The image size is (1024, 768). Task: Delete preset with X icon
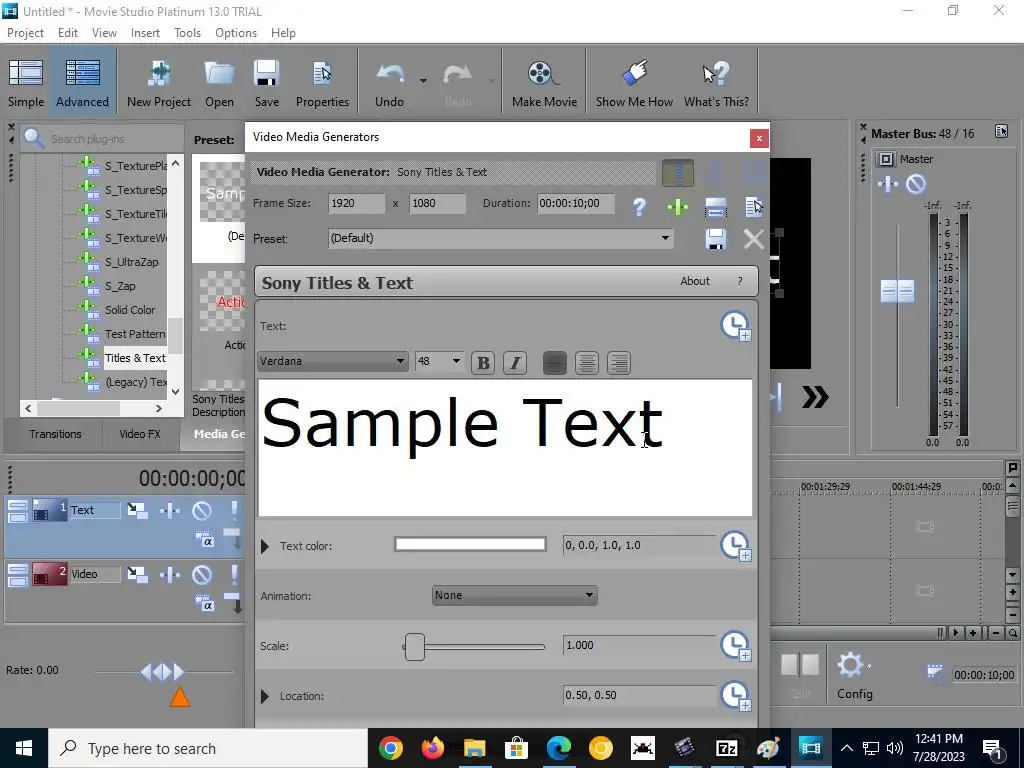pyautogui.click(x=754, y=239)
